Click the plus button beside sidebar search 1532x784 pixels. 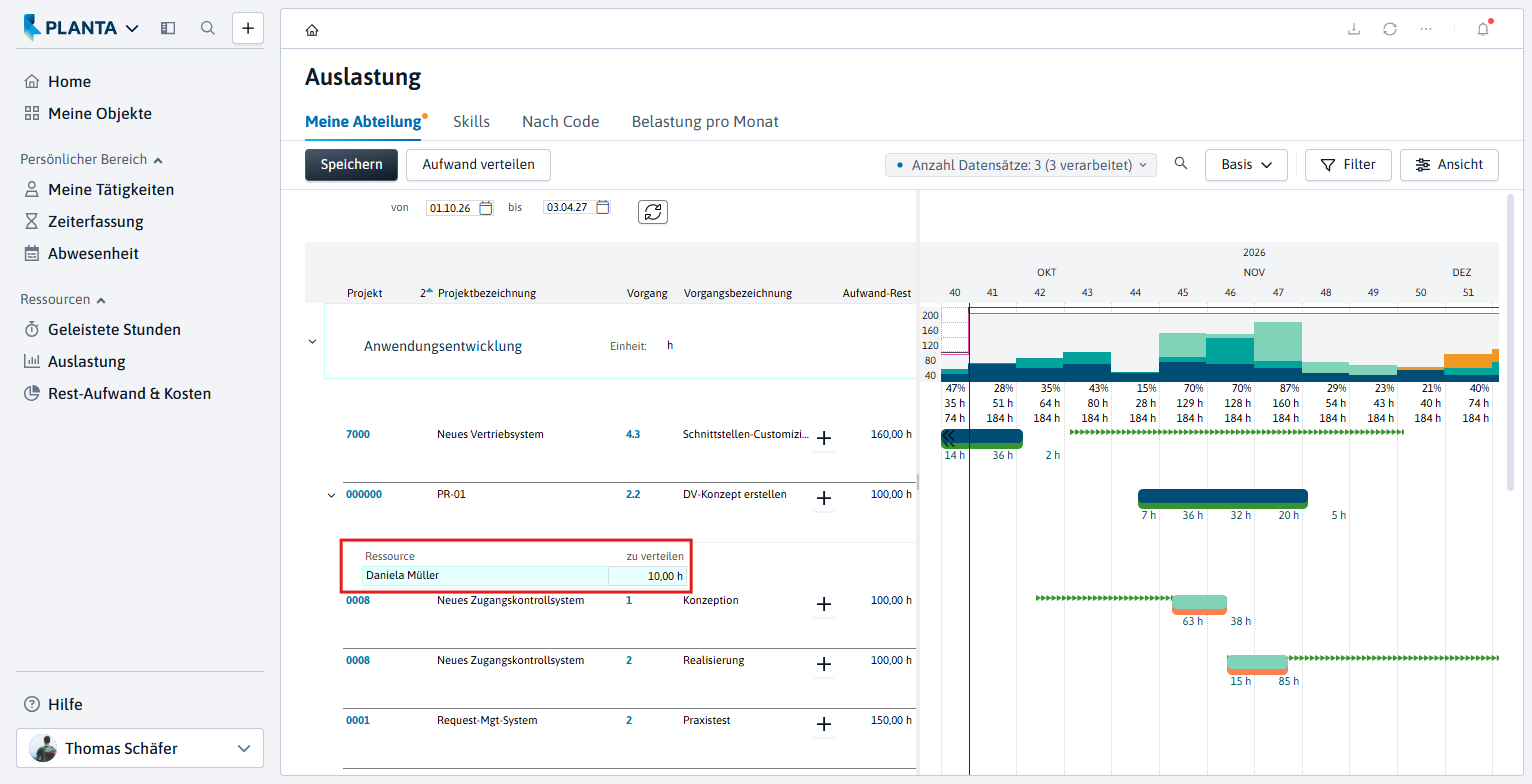pos(248,28)
